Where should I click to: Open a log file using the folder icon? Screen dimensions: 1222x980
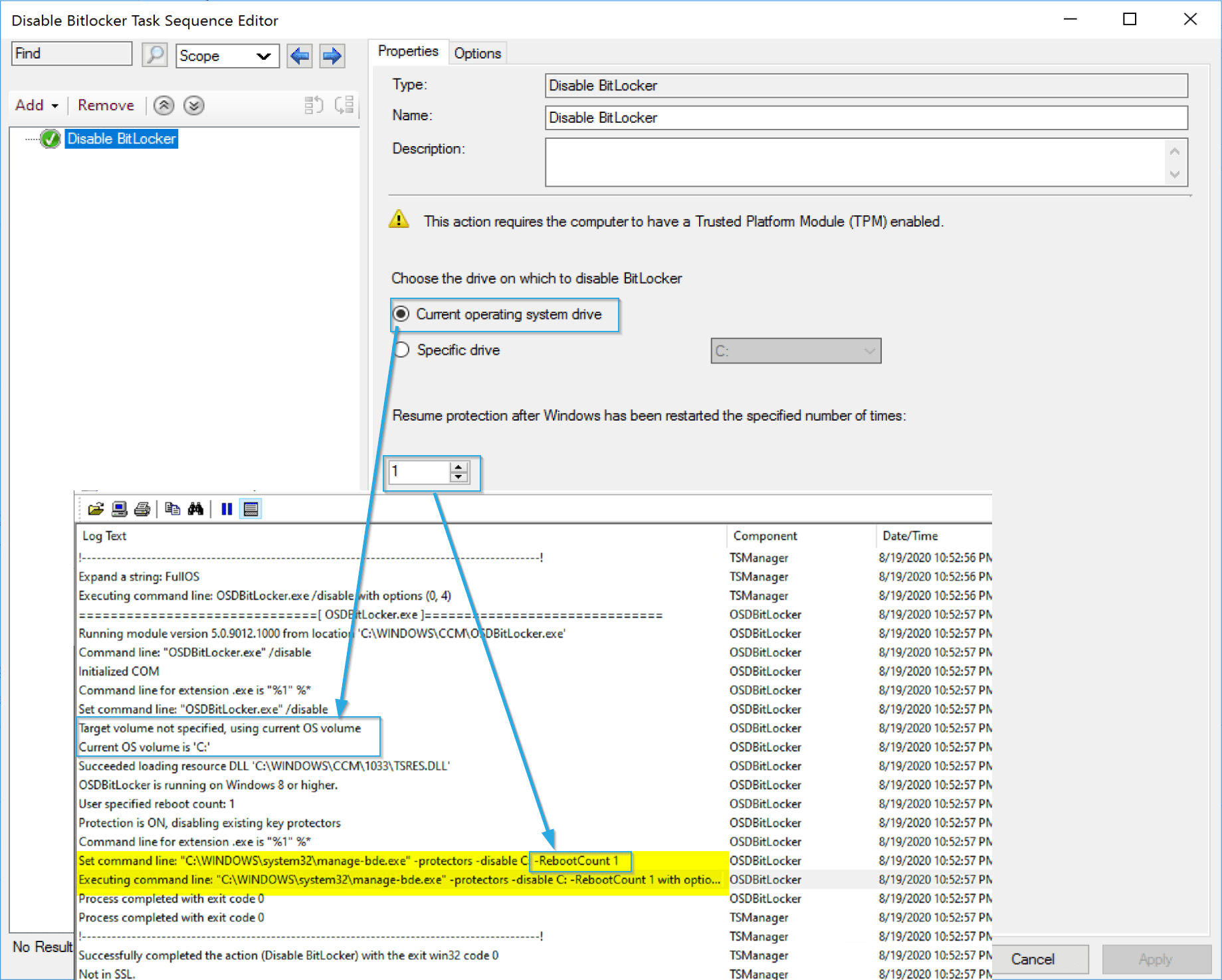click(x=96, y=508)
